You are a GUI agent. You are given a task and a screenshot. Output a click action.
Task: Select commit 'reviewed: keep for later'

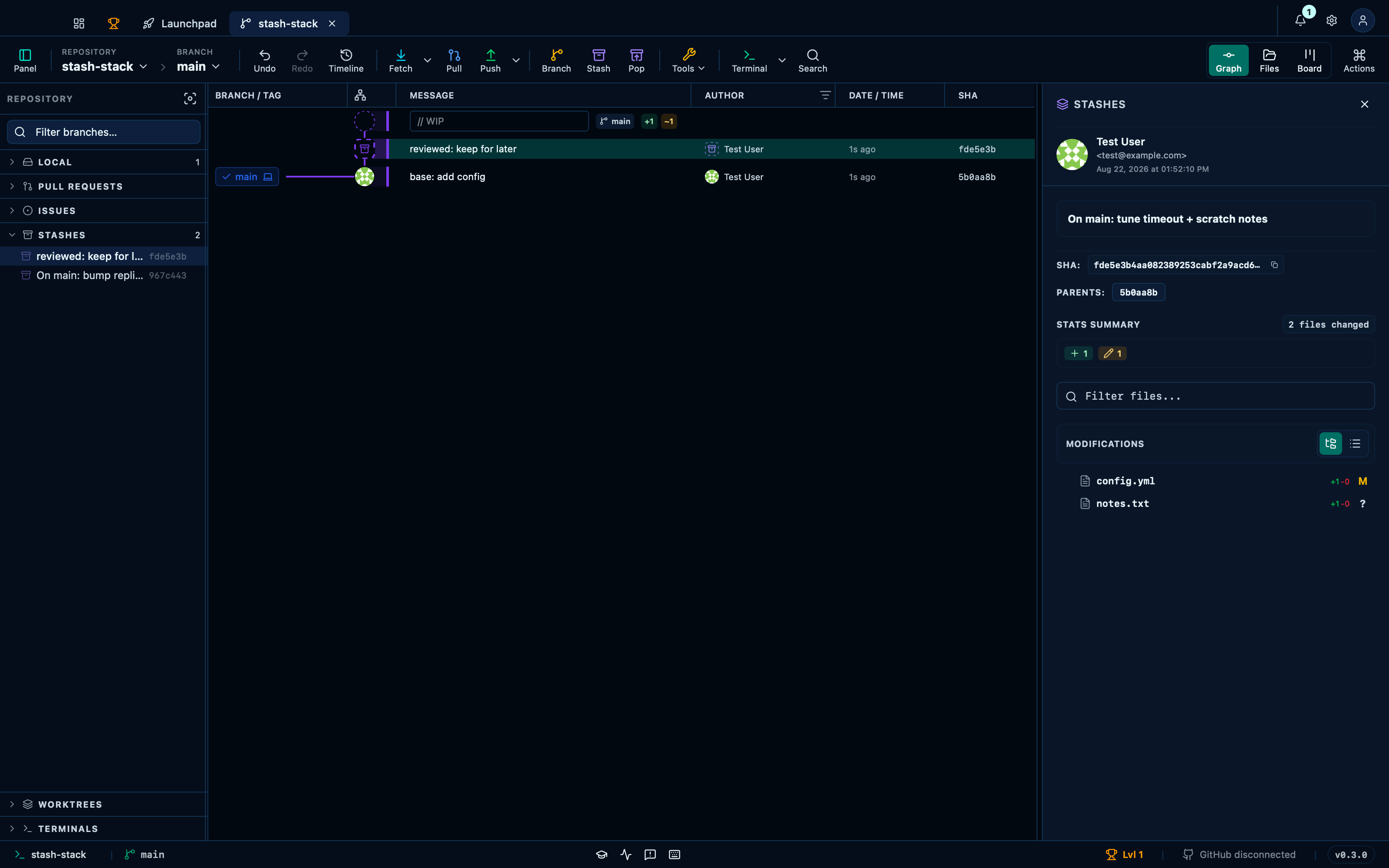[622, 149]
